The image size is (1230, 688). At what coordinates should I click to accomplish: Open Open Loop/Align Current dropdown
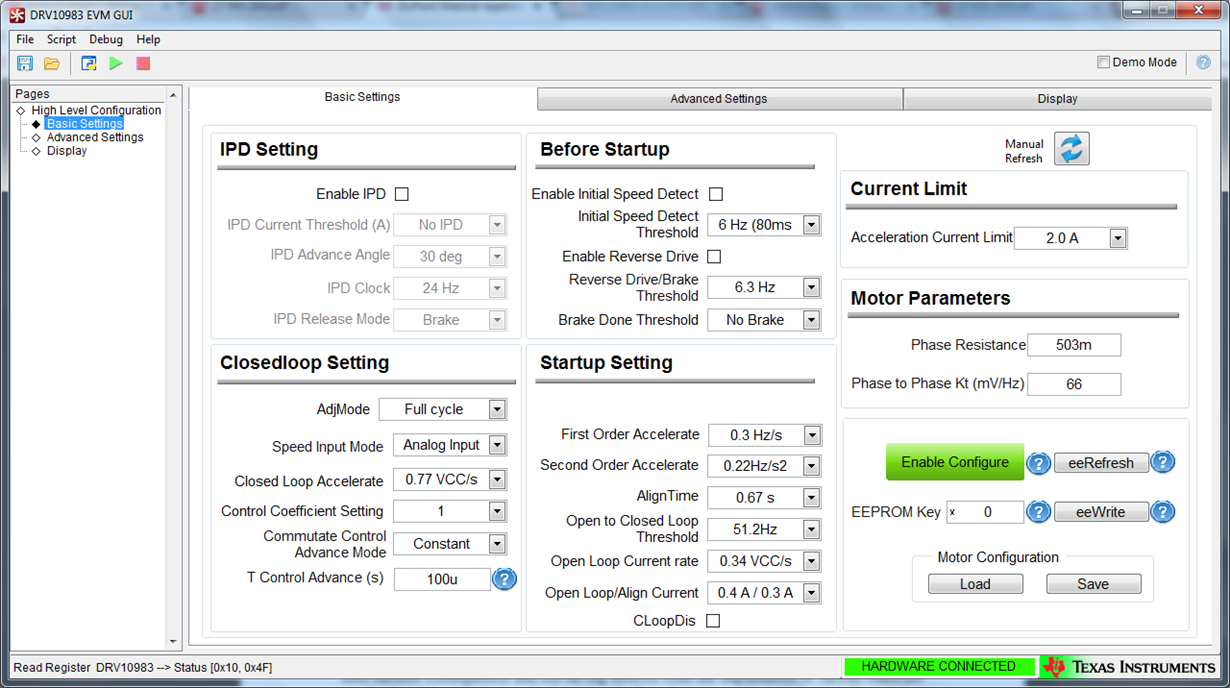[x=765, y=593]
